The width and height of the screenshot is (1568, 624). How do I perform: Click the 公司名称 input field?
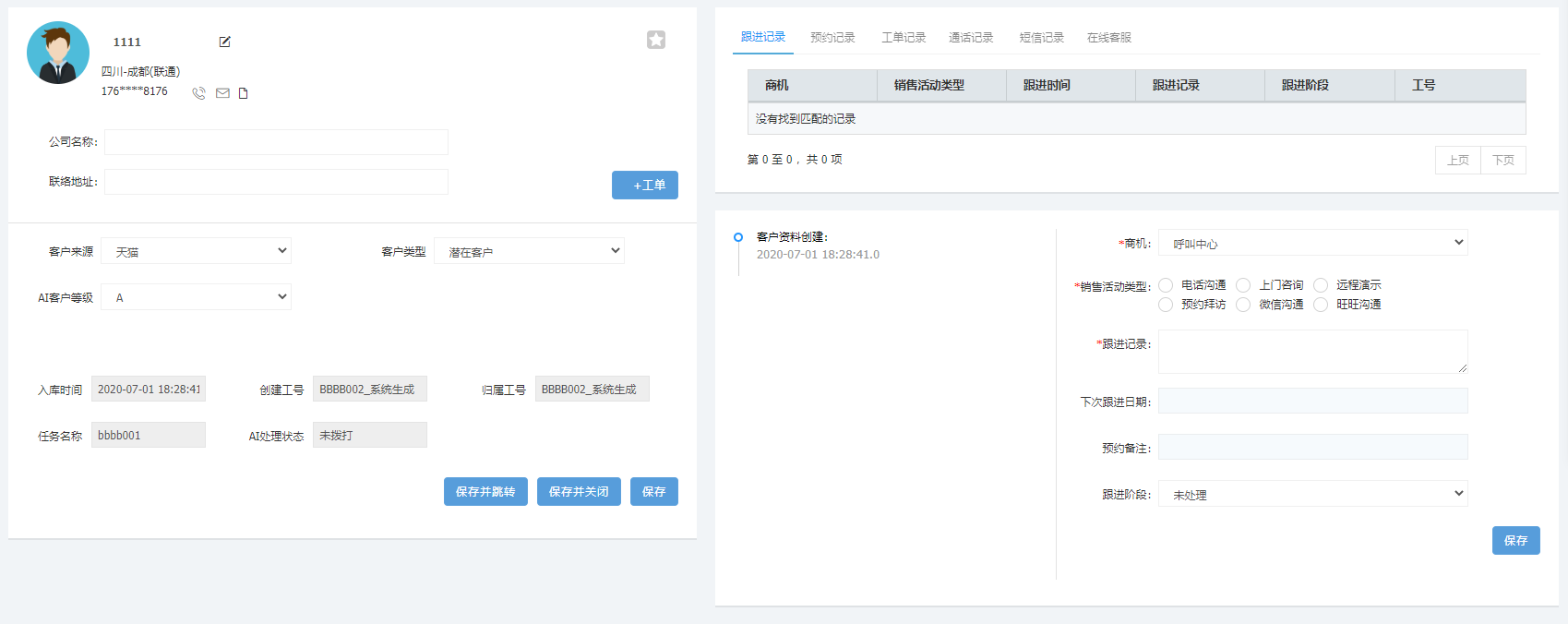[276, 142]
